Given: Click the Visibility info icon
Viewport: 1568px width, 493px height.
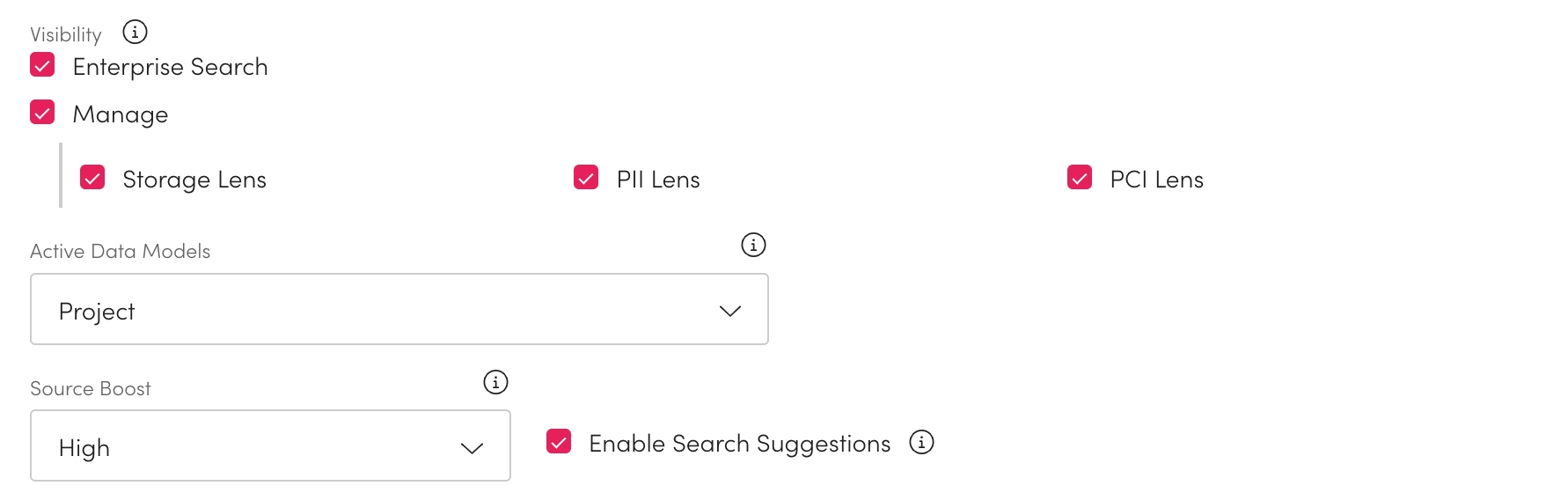Looking at the screenshot, I should pos(135,33).
